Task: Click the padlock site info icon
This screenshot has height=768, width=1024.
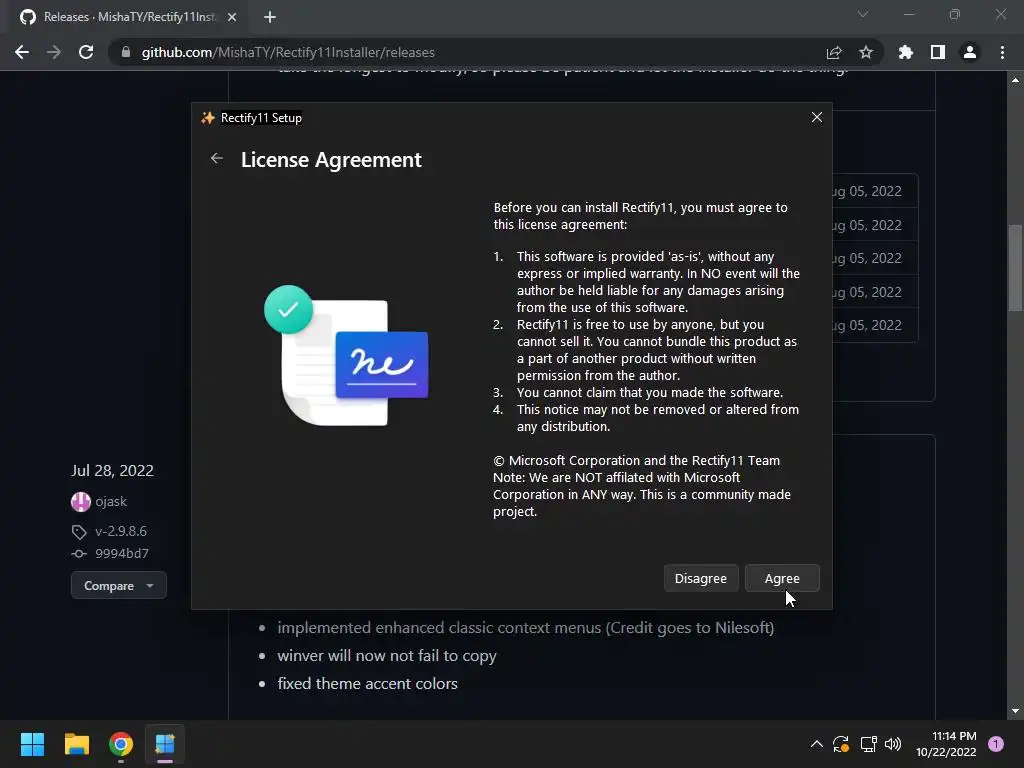Action: tap(126, 52)
